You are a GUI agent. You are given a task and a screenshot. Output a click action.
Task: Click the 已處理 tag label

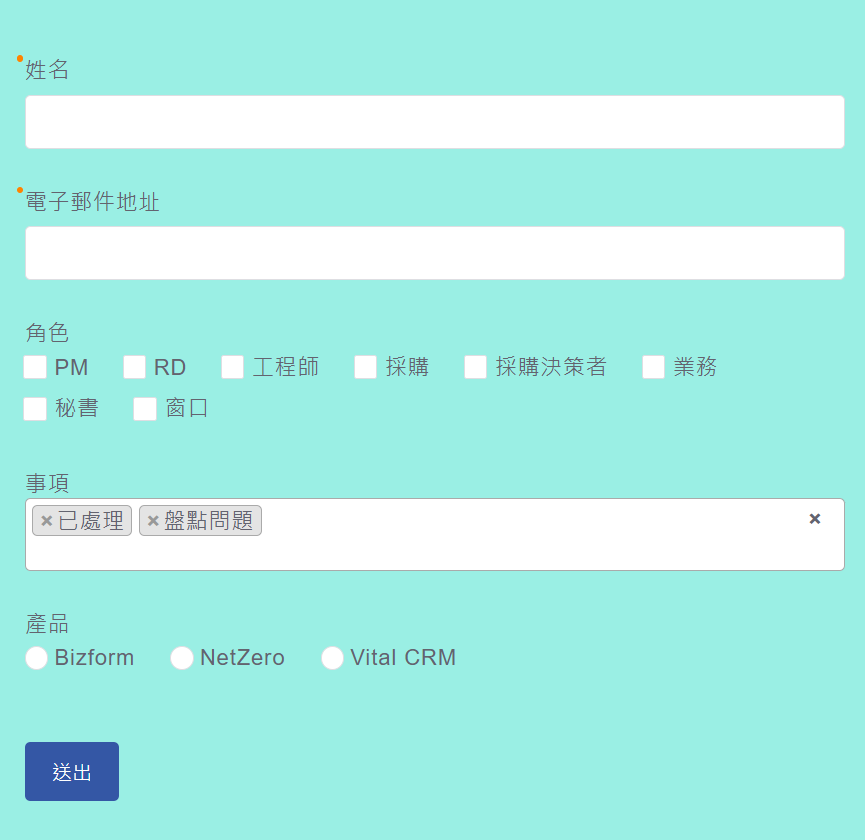[91, 521]
